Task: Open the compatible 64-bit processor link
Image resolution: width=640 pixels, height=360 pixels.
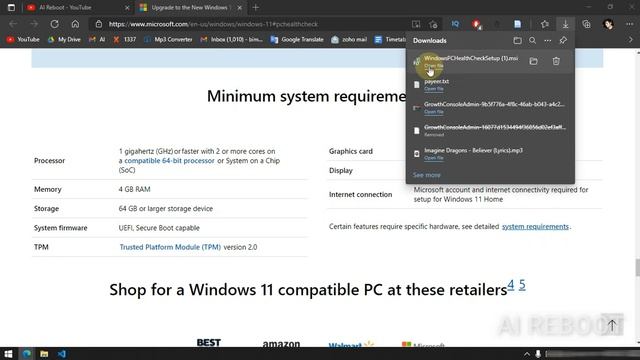Action: click(169, 160)
